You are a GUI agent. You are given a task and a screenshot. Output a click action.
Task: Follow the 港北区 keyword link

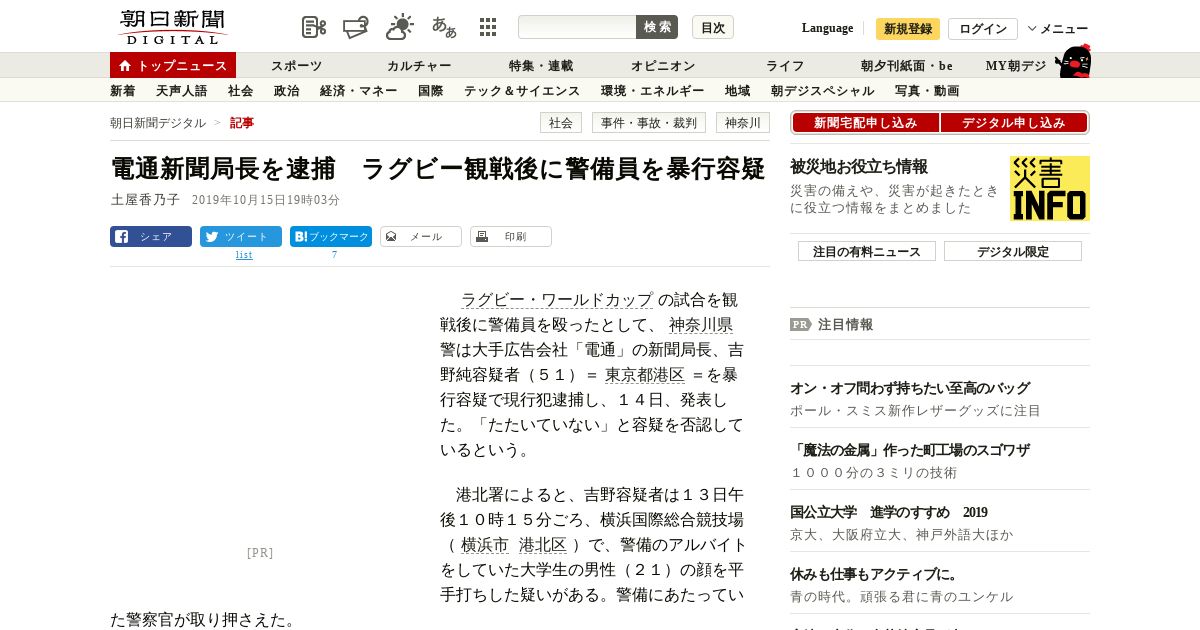tap(543, 545)
